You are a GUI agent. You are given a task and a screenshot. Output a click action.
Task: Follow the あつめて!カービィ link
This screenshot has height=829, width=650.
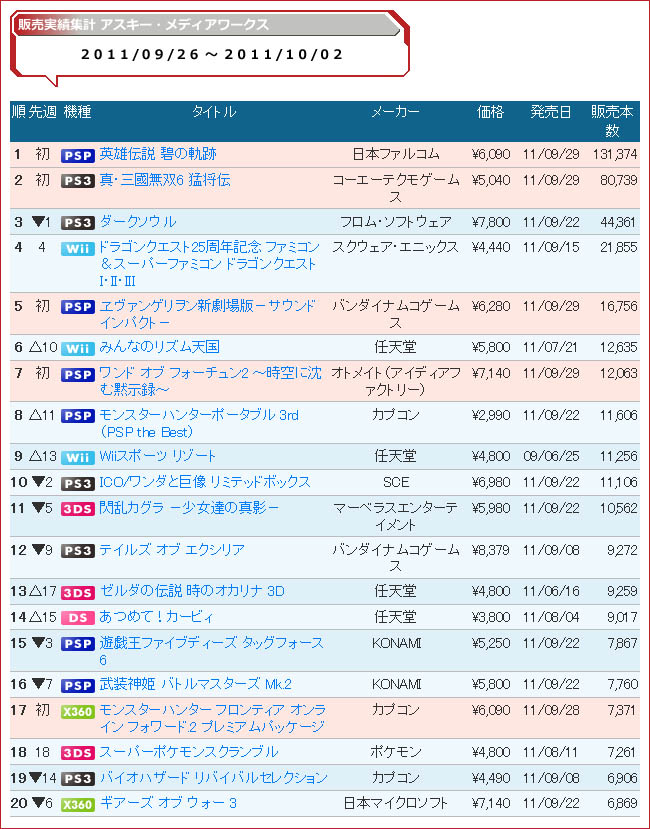[156, 617]
